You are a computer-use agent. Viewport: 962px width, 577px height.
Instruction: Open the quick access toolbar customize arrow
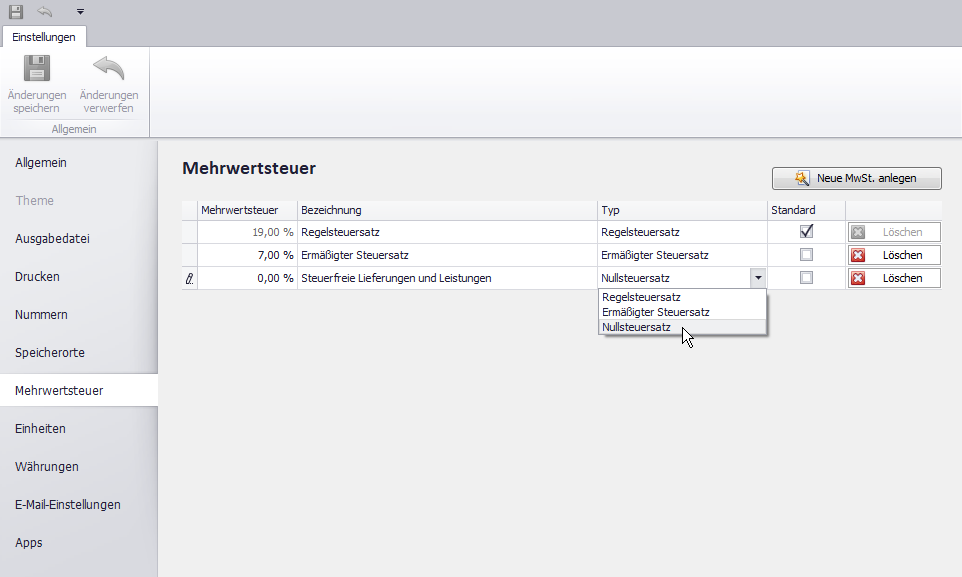coord(80,12)
